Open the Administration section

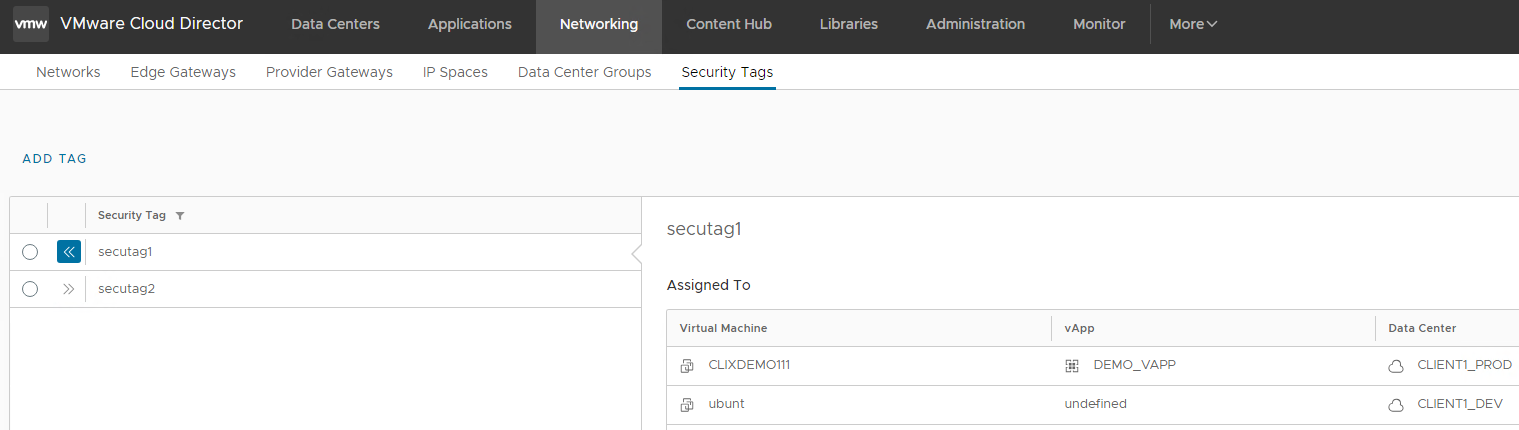975,24
